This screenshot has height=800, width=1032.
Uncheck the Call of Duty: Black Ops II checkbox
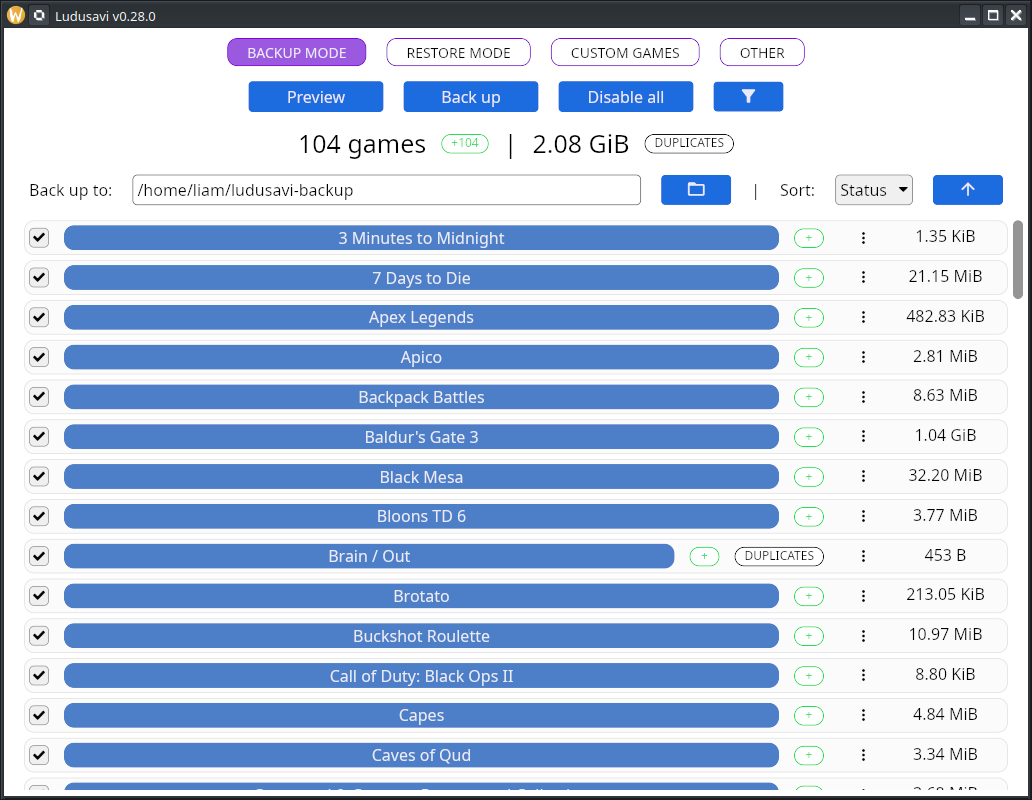(x=39, y=675)
